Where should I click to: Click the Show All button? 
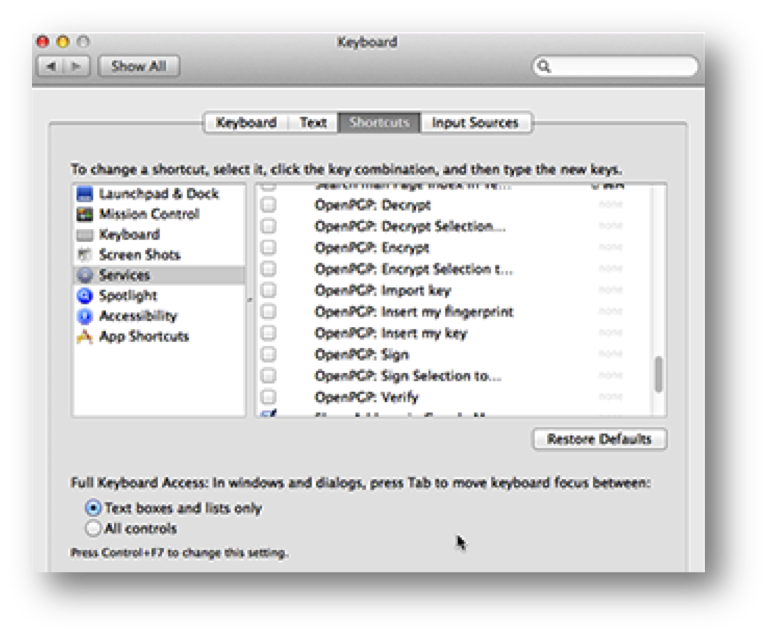pos(139,66)
